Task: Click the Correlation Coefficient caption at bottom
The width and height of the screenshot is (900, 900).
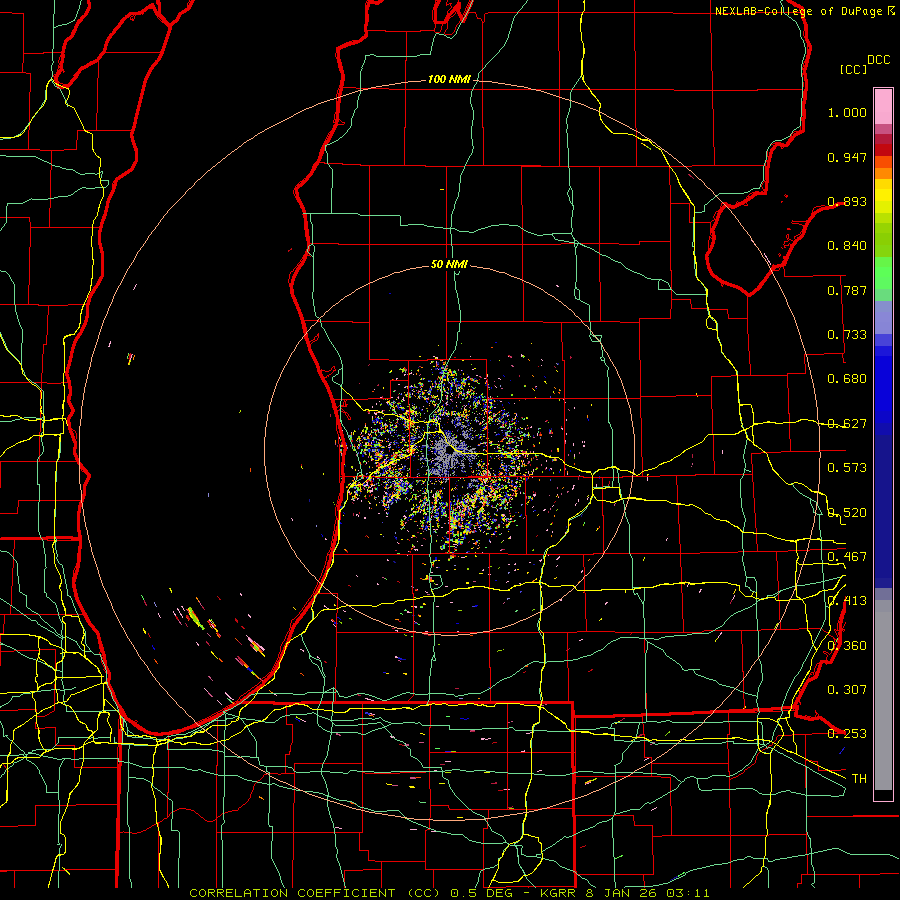Action: click(x=449, y=893)
